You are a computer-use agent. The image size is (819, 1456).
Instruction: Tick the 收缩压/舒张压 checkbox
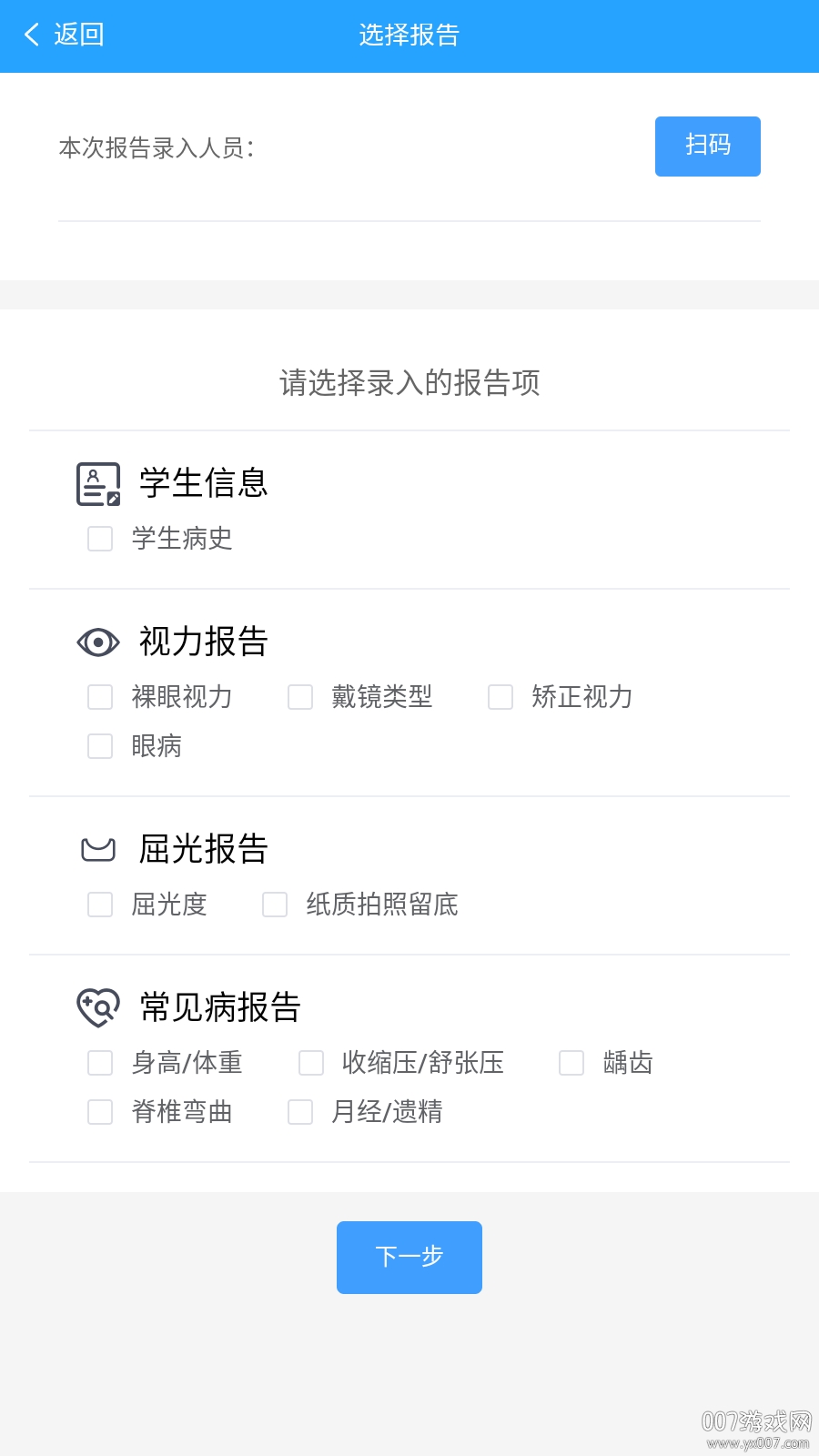tap(311, 1063)
